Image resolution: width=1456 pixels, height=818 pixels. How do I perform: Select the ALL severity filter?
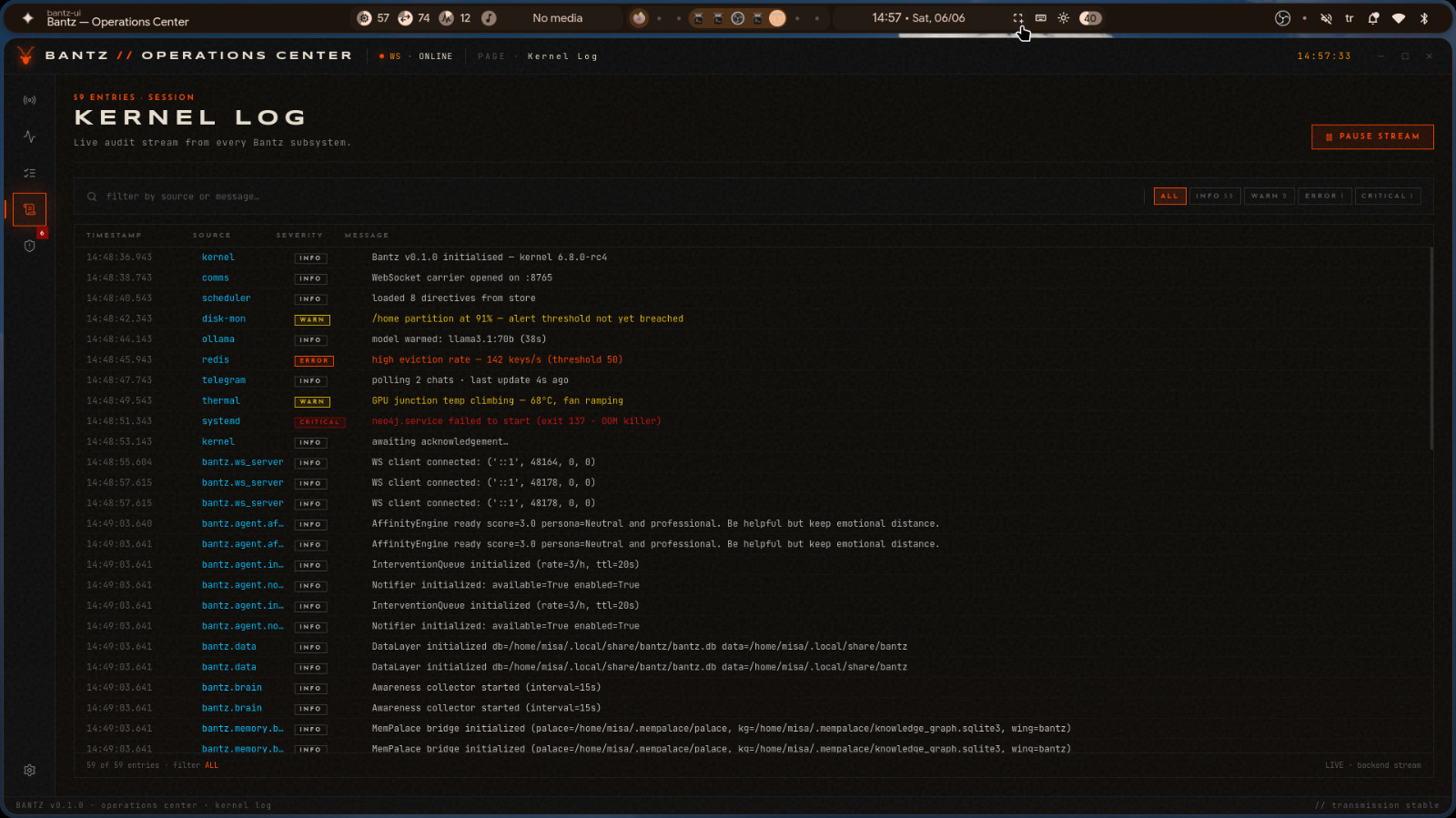[1169, 196]
